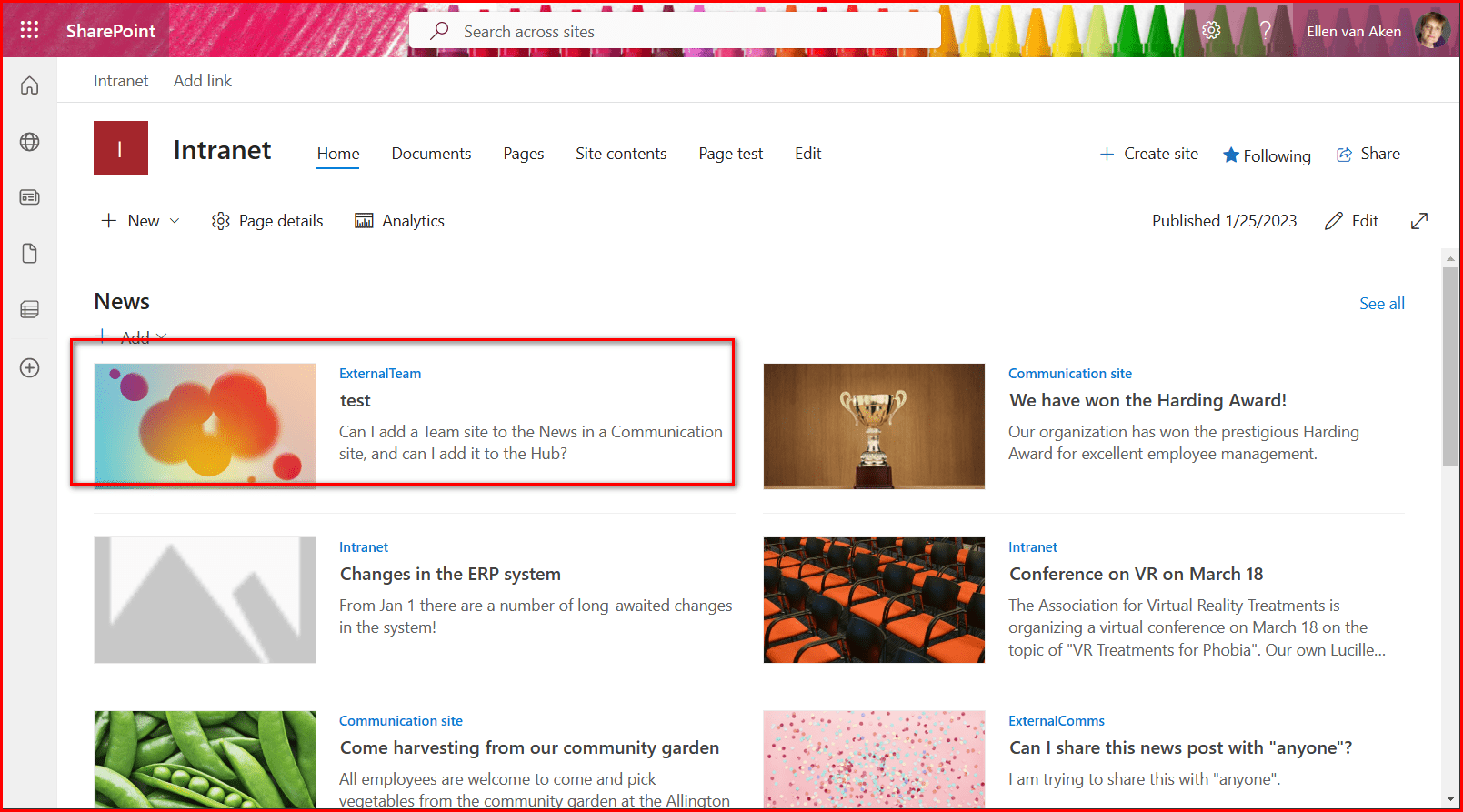Click the Following star icon

pos(1231,155)
